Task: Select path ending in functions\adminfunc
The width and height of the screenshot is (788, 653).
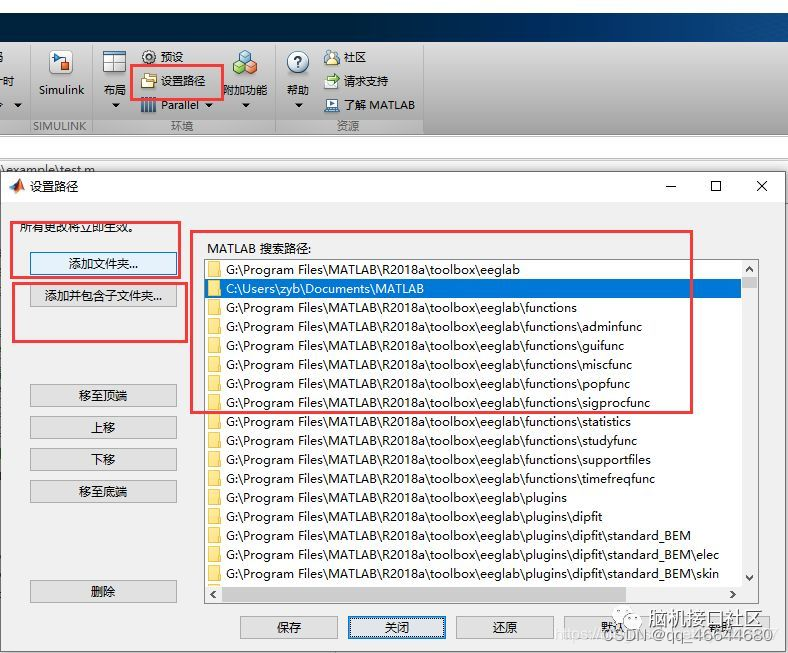Action: (x=473, y=327)
